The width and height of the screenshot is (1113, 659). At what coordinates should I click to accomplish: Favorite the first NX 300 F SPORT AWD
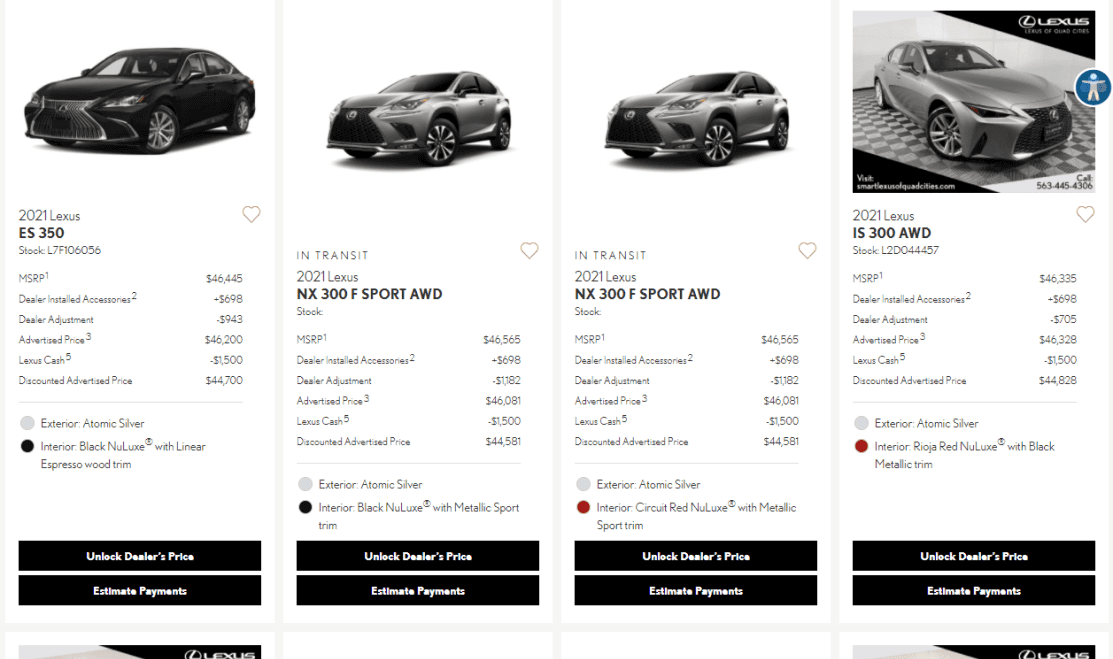(529, 251)
